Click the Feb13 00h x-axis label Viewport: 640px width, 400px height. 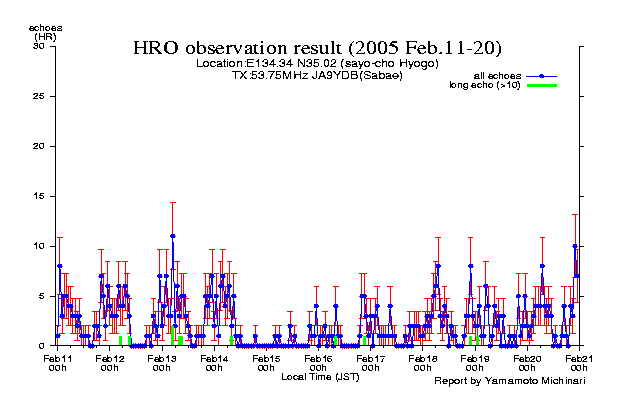click(161, 362)
